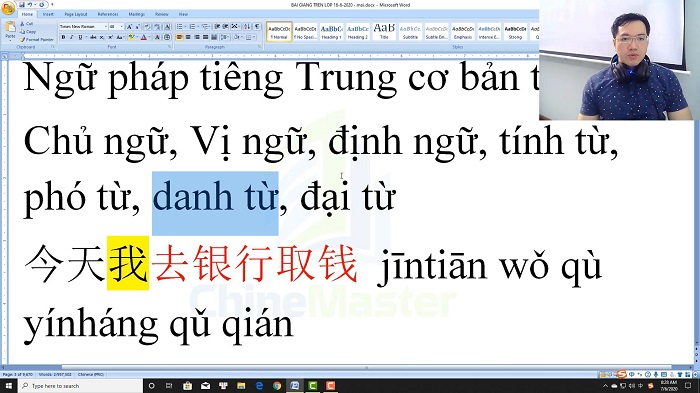The image size is (700, 393).
Task: Open the Paragraph dialog launcher
Action: coord(260,46)
